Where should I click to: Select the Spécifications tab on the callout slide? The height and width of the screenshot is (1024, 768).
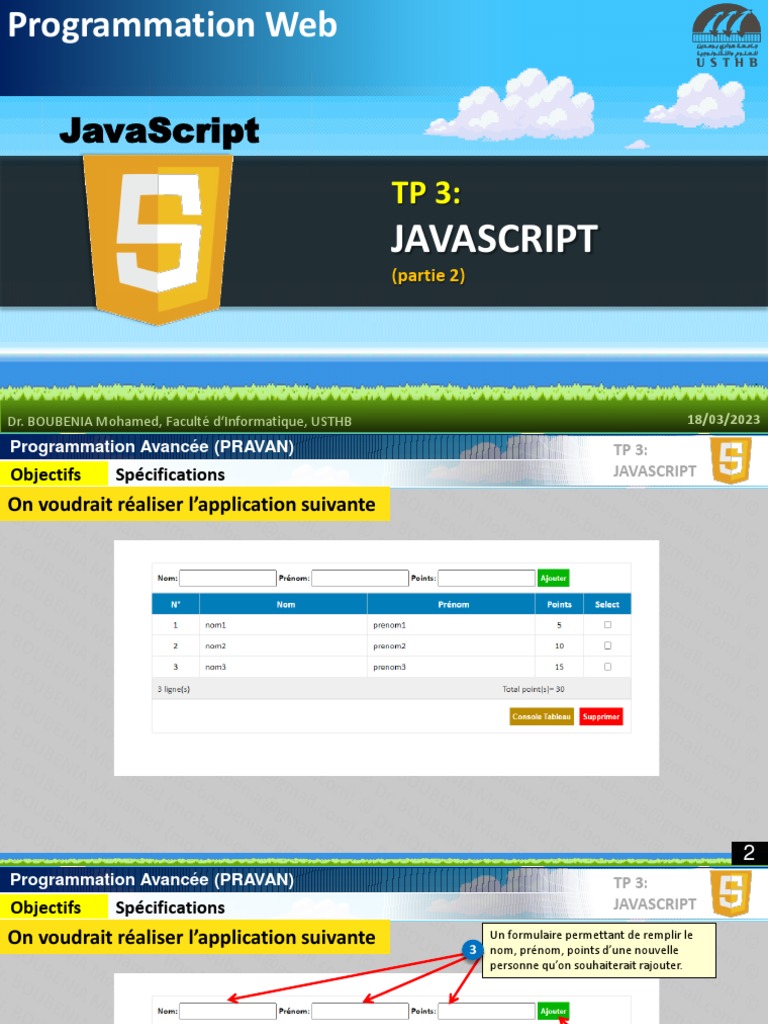[x=170, y=908]
